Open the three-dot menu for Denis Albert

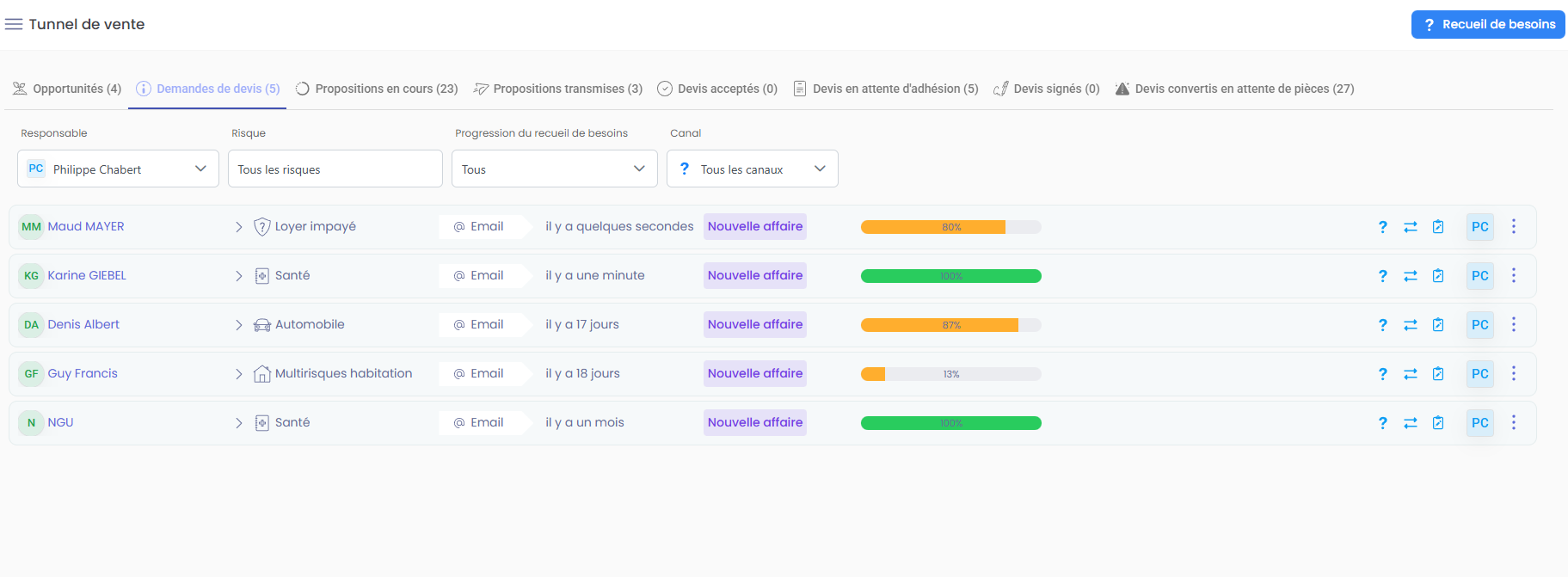click(x=1514, y=324)
